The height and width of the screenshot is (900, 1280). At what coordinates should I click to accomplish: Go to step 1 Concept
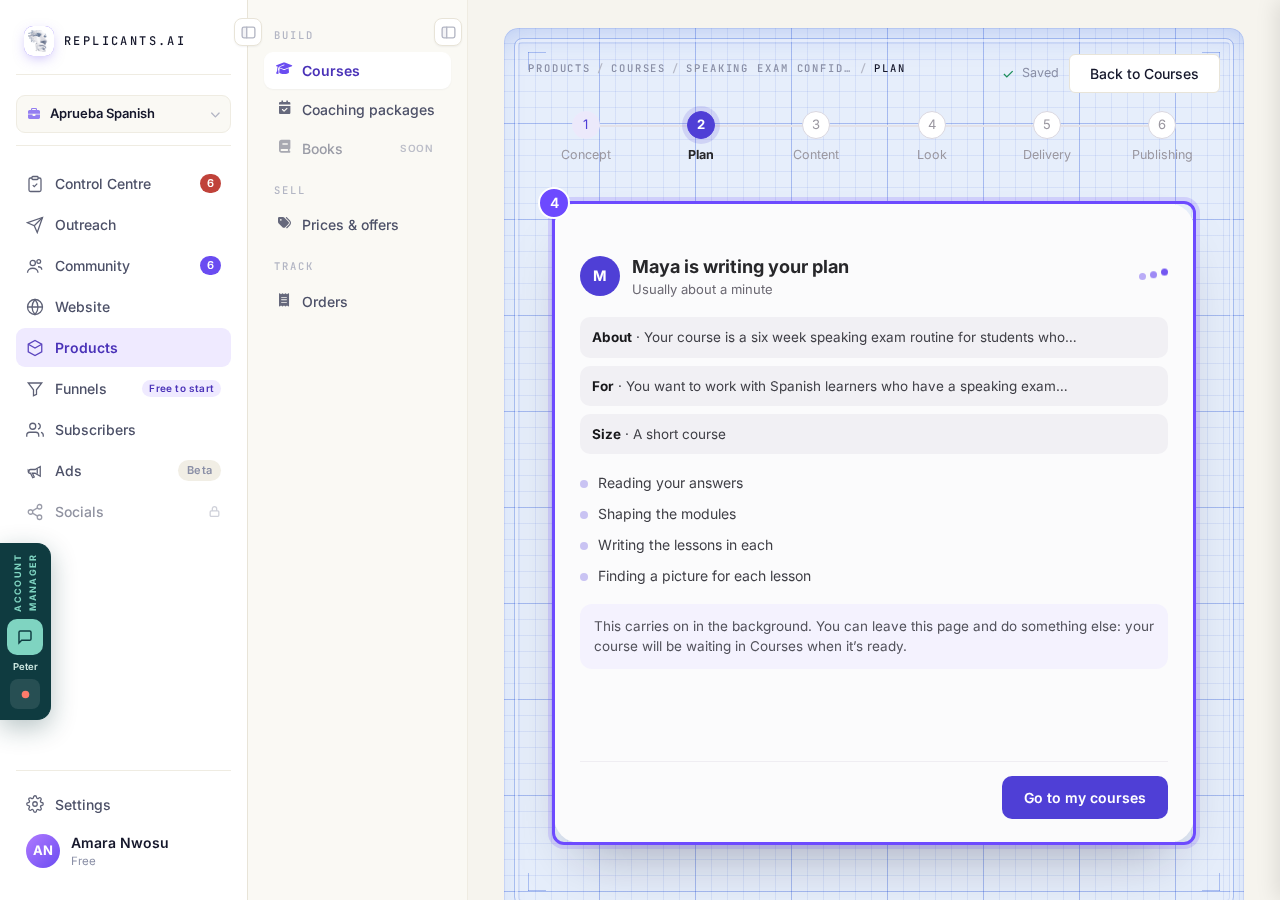pos(586,137)
